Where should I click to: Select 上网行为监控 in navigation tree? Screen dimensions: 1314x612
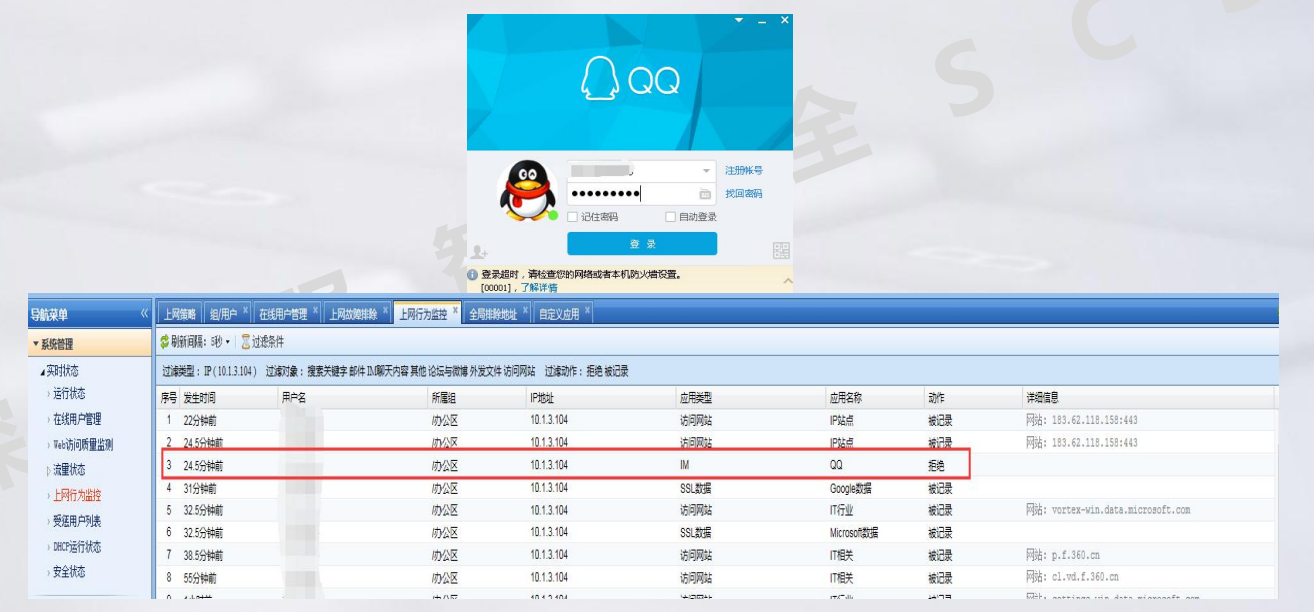point(77,495)
